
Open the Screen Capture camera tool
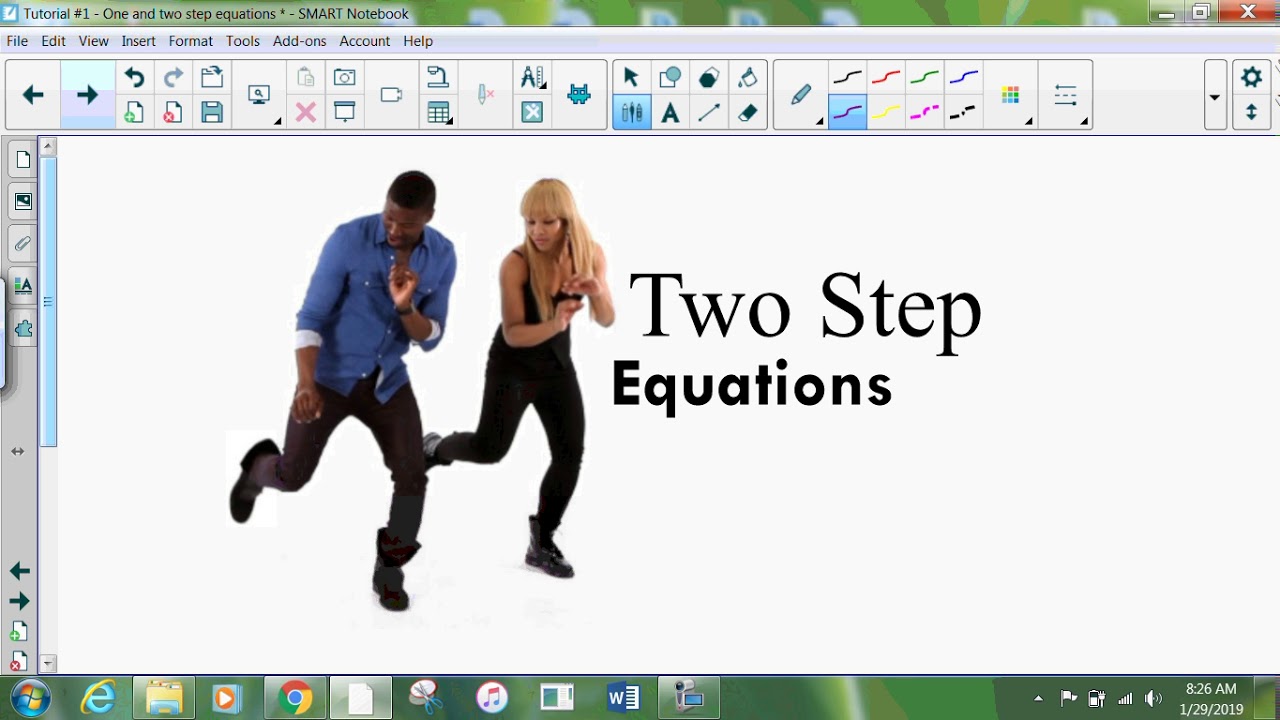point(344,78)
